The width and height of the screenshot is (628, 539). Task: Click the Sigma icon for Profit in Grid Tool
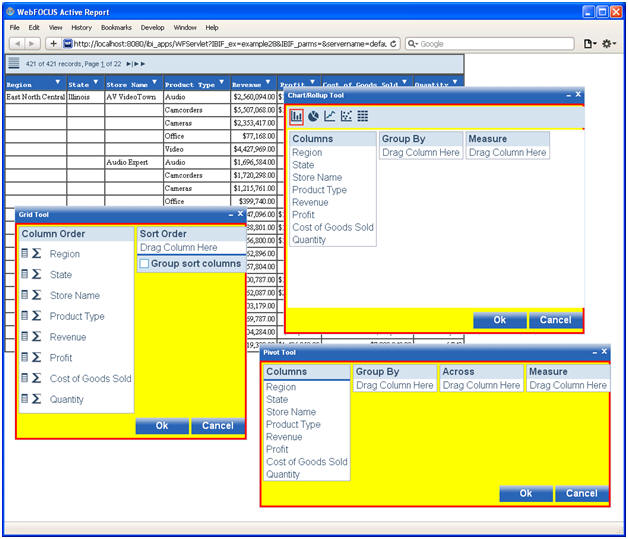coord(36,357)
